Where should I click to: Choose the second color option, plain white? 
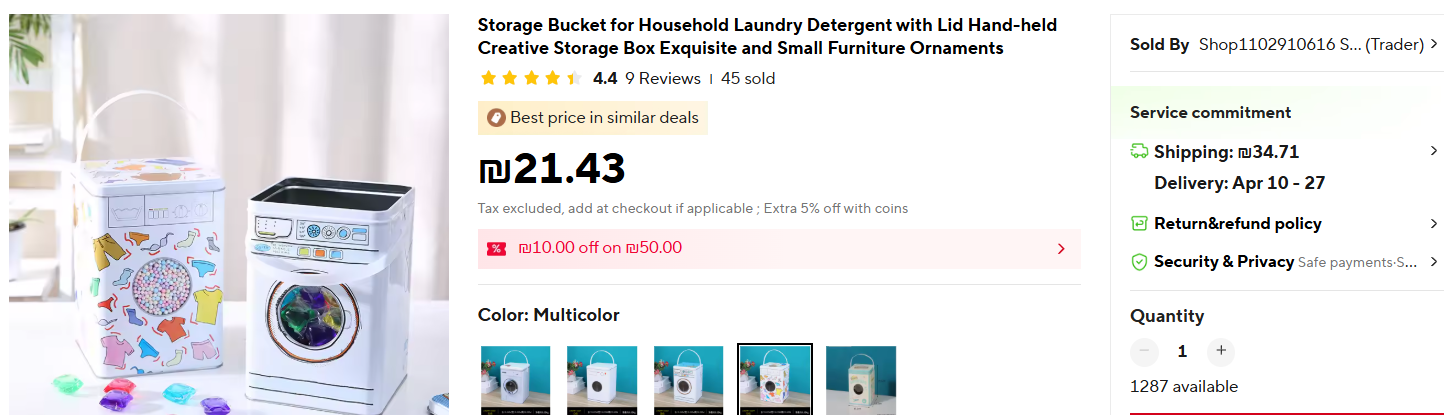click(x=602, y=380)
